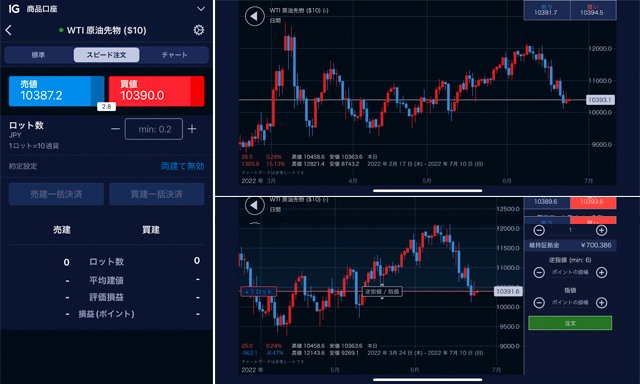Tap the 売り 10391.7 quote on upper chart
The image size is (640, 384).
click(546, 10)
